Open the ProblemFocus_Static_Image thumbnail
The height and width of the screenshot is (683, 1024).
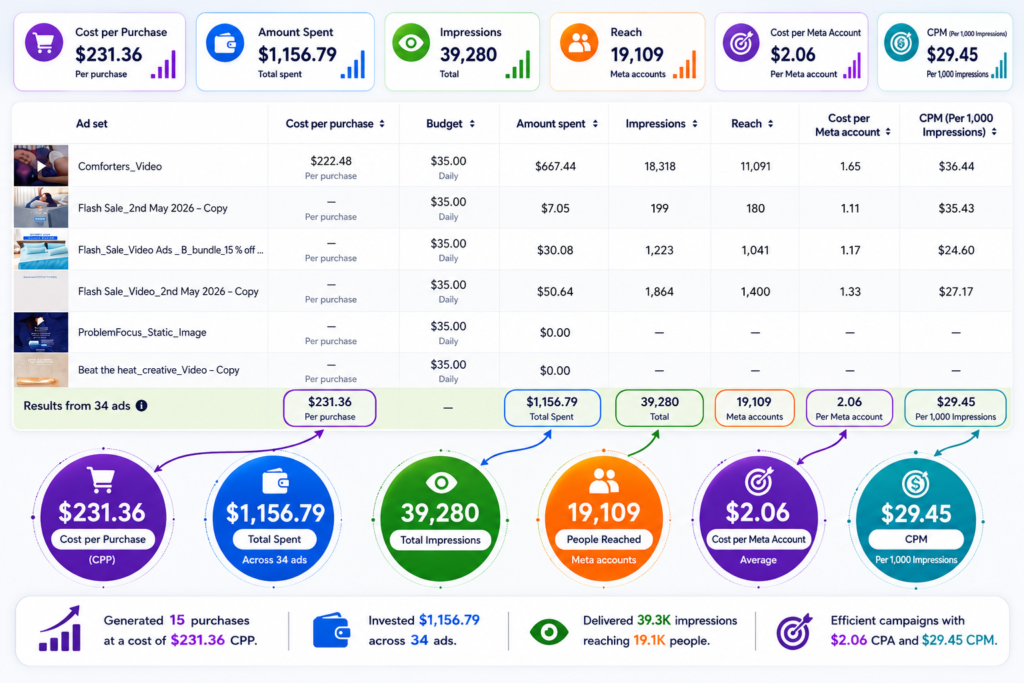pos(40,332)
